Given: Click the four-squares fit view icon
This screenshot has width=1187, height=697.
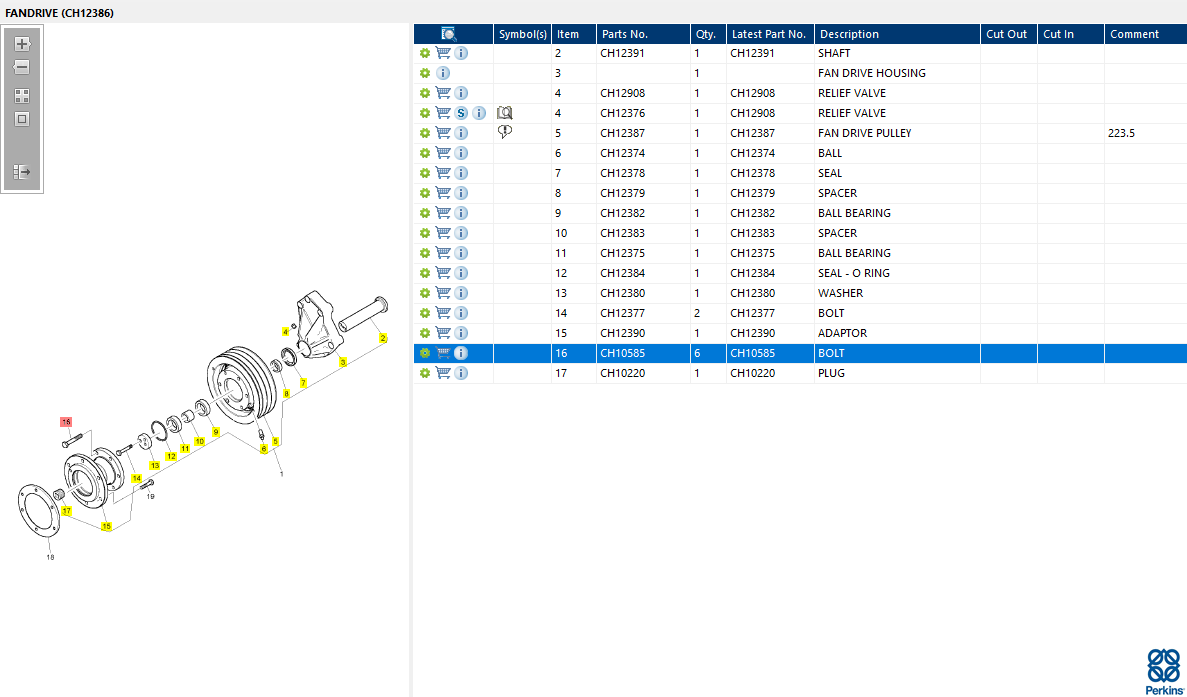Looking at the screenshot, I should tap(22, 96).
